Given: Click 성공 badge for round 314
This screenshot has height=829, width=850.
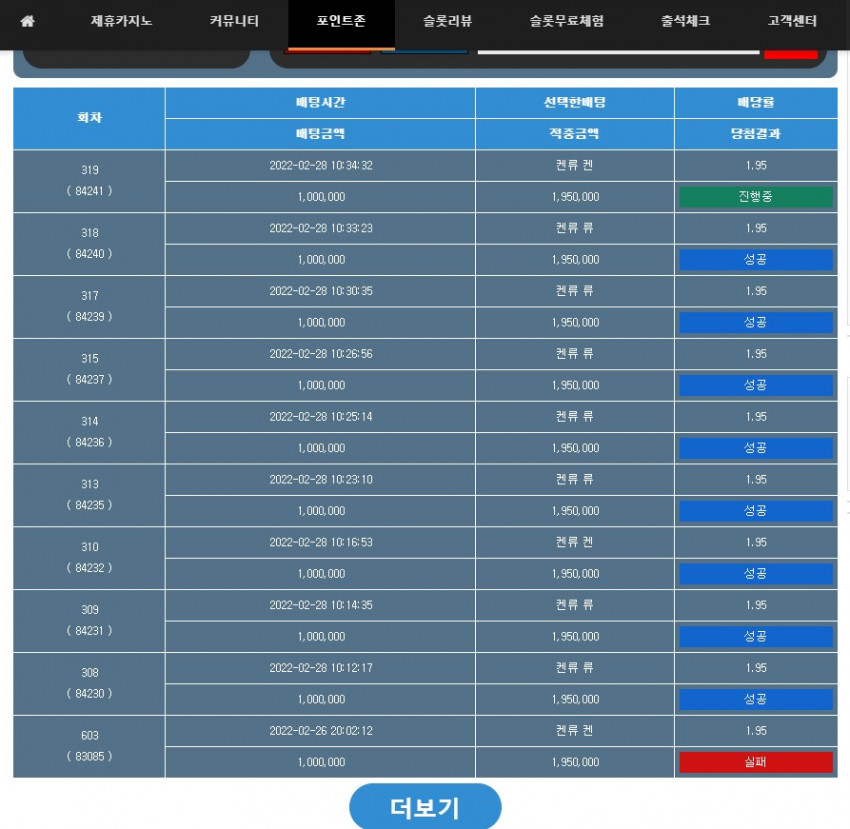Looking at the screenshot, I should coord(756,448).
